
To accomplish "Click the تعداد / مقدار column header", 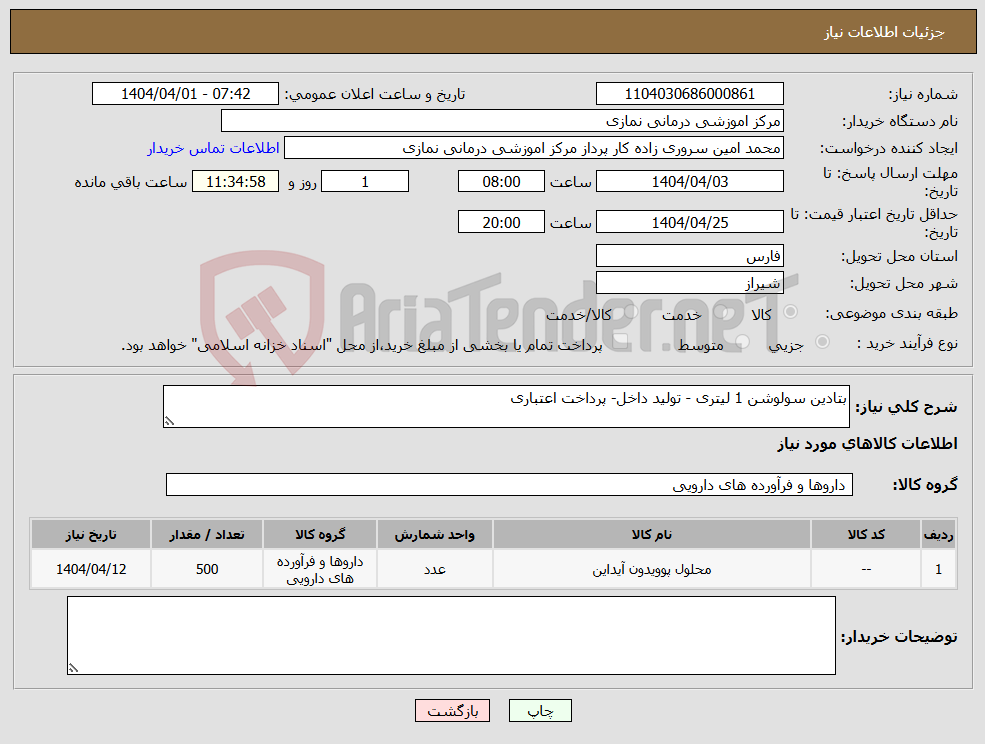I will (207, 534).
